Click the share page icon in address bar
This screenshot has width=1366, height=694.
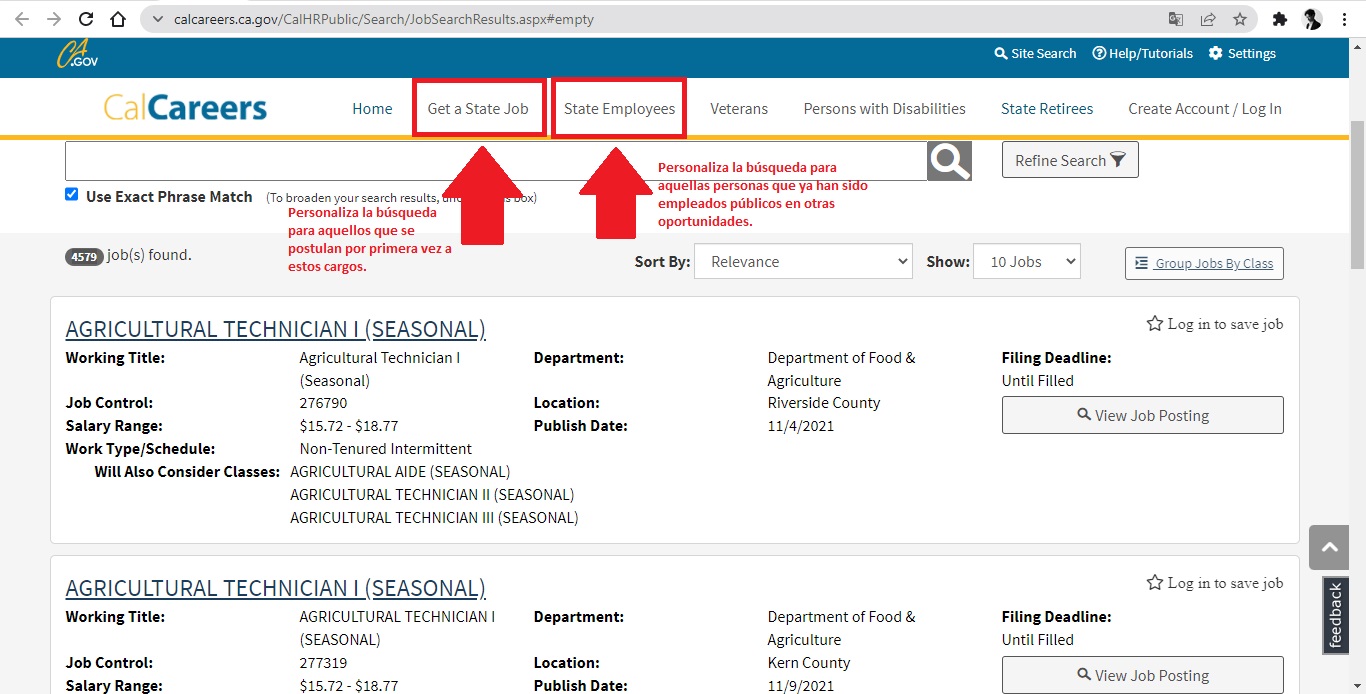tap(1208, 19)
